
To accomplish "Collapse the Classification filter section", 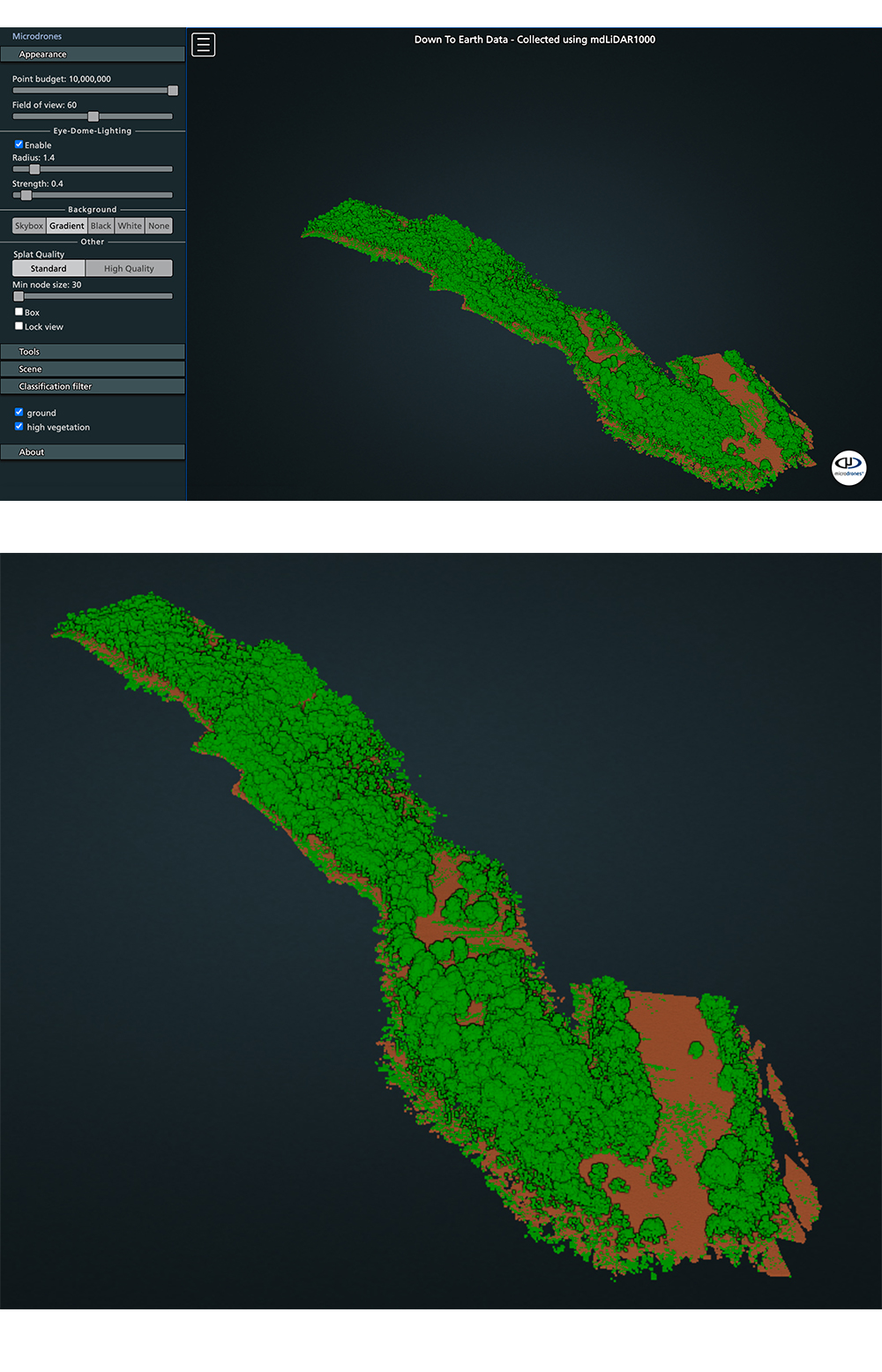I will coord(93,386).
